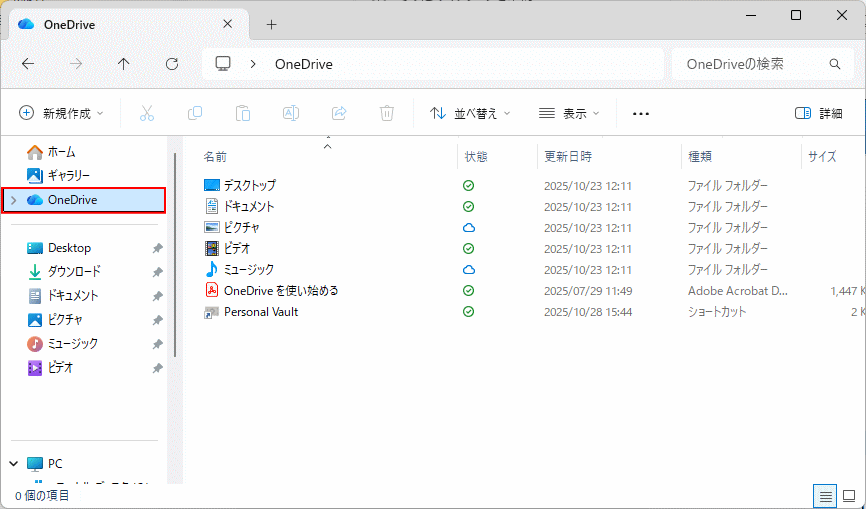Screen dimensions: 866x509
Task: Click pin icon next to sidebar ビデオ
Action: pos(157,368)
